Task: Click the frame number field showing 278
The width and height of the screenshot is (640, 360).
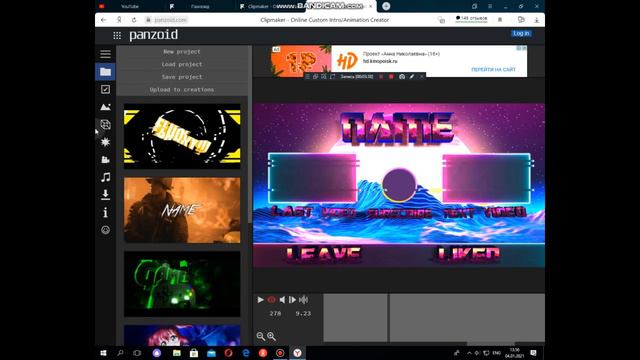Action: pos(275,313)
